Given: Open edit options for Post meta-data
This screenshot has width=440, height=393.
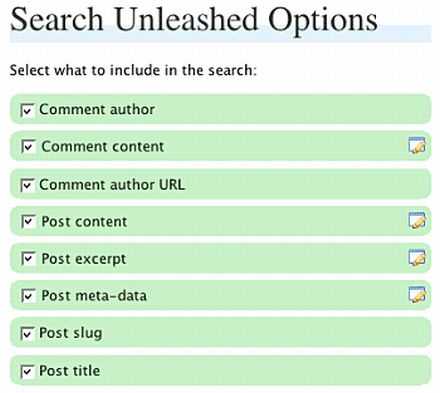Looking at the screenshot, I should click(417, 295).
